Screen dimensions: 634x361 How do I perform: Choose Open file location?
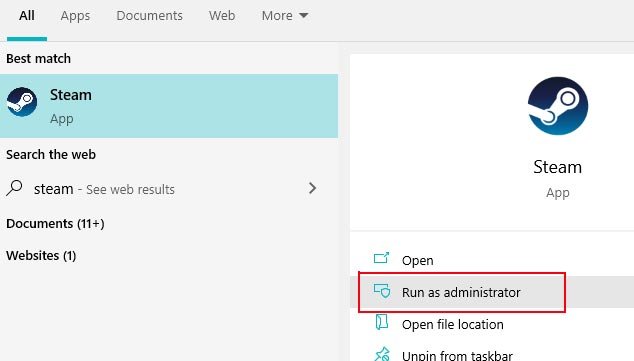[492, 324]
